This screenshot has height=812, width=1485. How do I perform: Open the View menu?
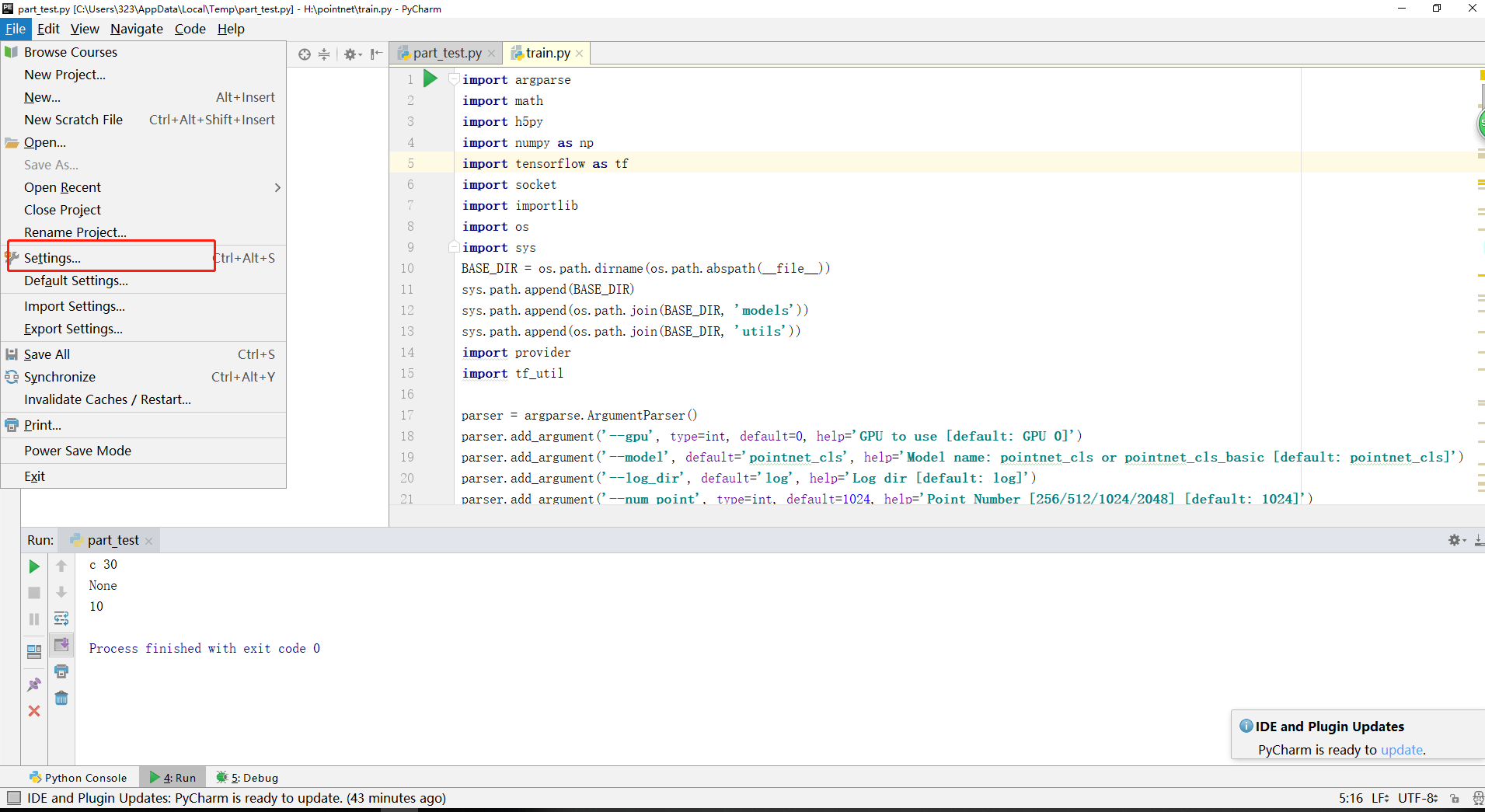click(85, 29)
